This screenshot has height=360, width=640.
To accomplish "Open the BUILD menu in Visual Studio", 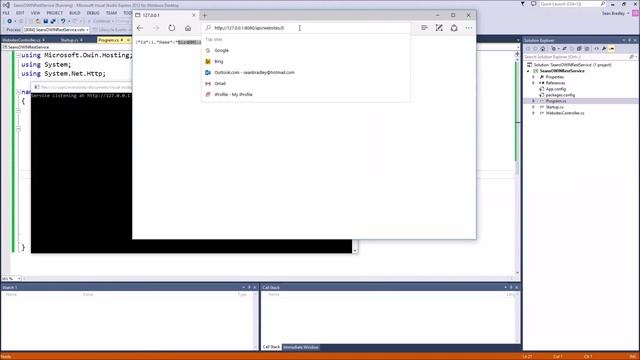I will pos(74,13).
